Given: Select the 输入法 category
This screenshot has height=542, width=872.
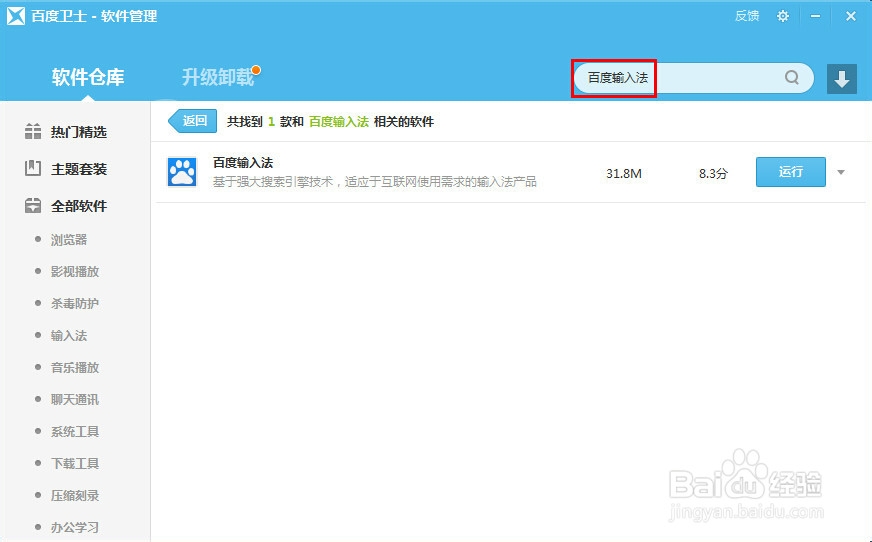Looking at the screenshot, I should tap(69, 335).
